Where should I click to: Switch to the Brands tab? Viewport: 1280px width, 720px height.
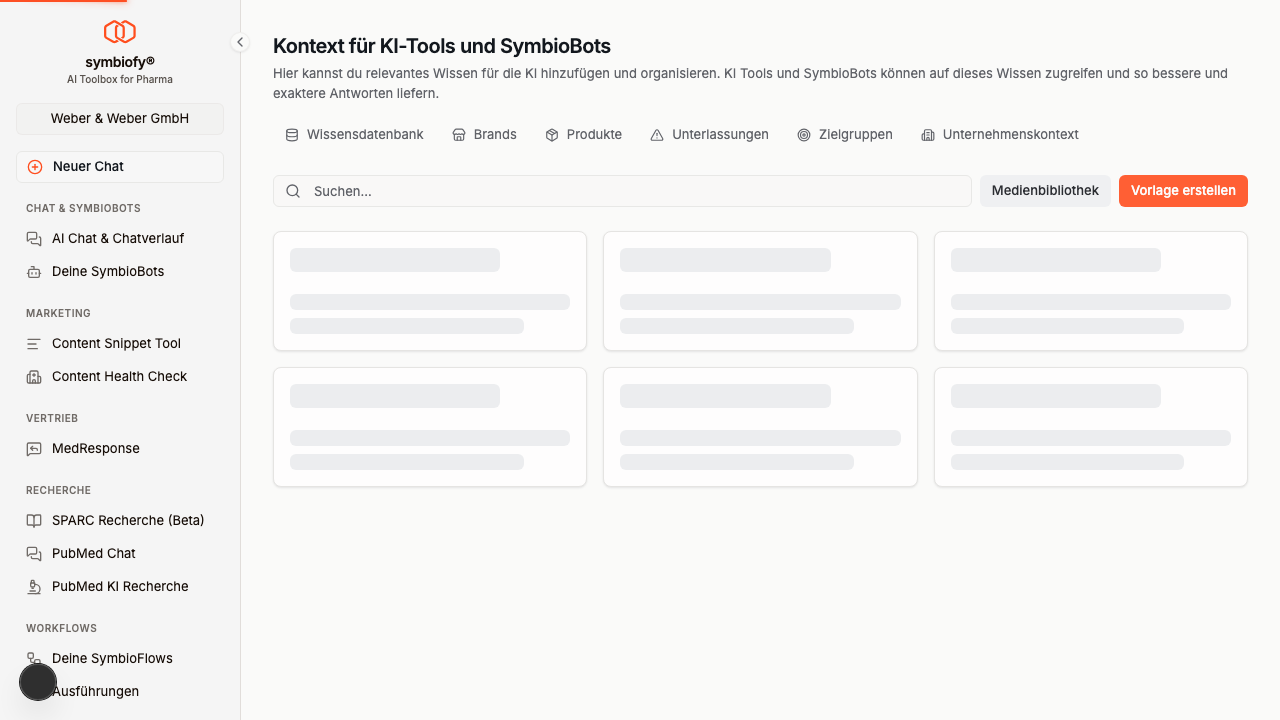485,135
